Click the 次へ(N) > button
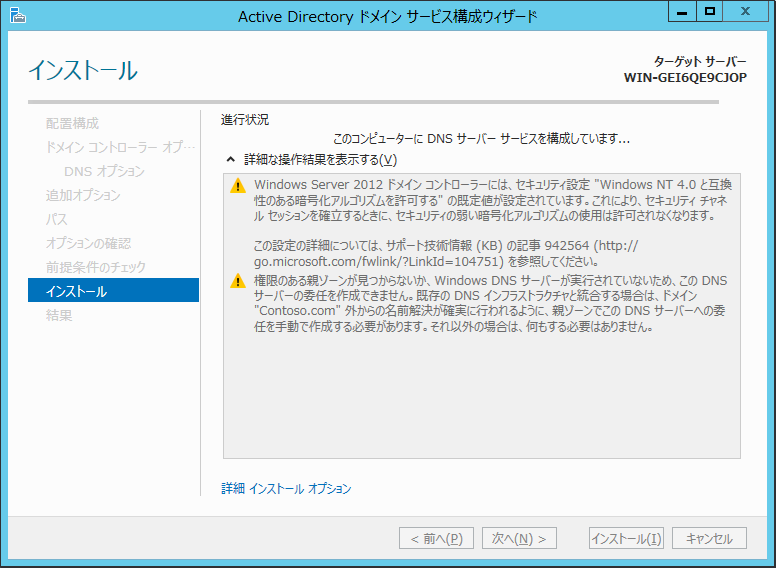The width and height of the screenshot is (776, 568). (519, 538)
